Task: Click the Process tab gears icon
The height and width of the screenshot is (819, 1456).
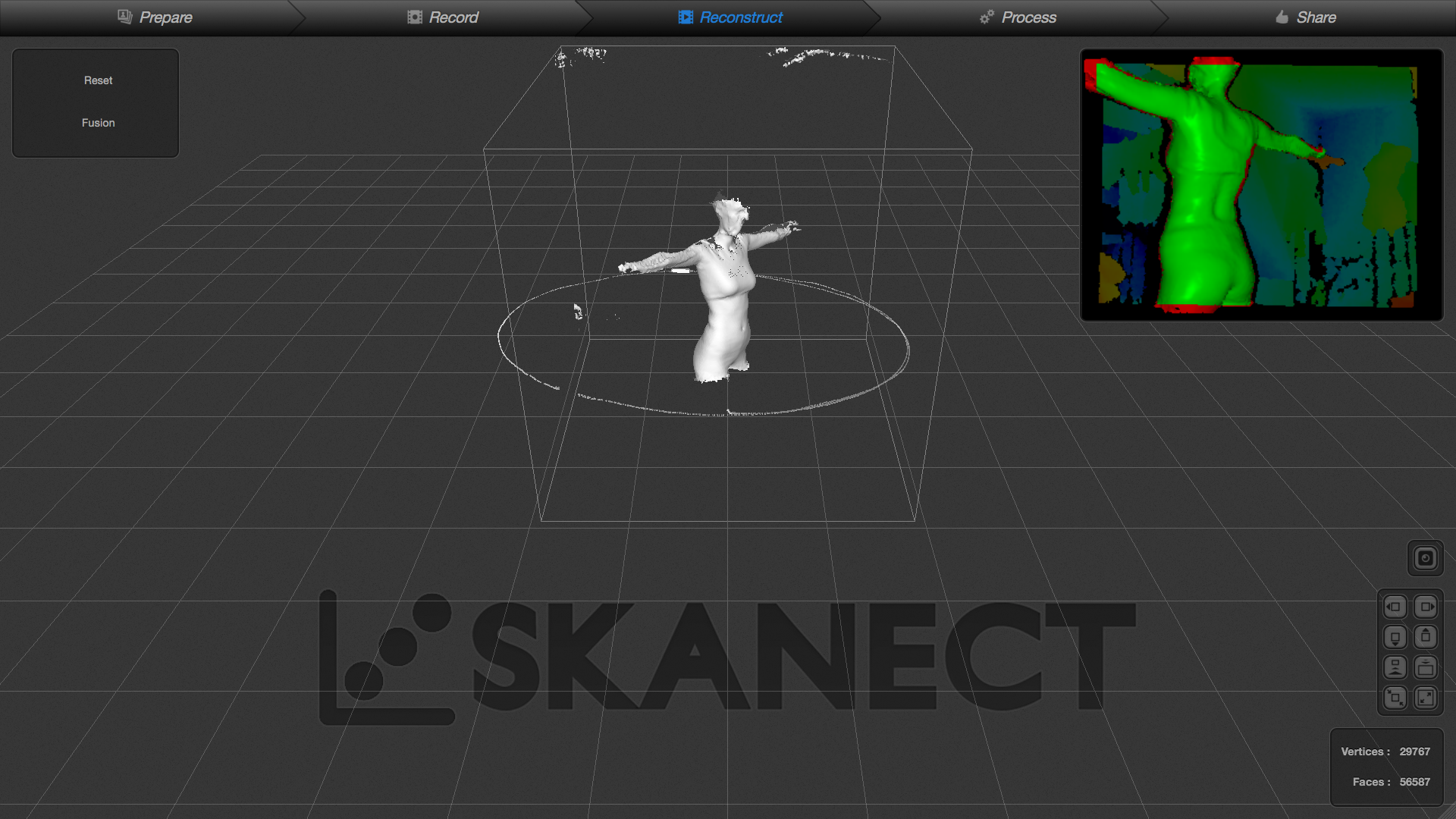Action: coord(987,17)
